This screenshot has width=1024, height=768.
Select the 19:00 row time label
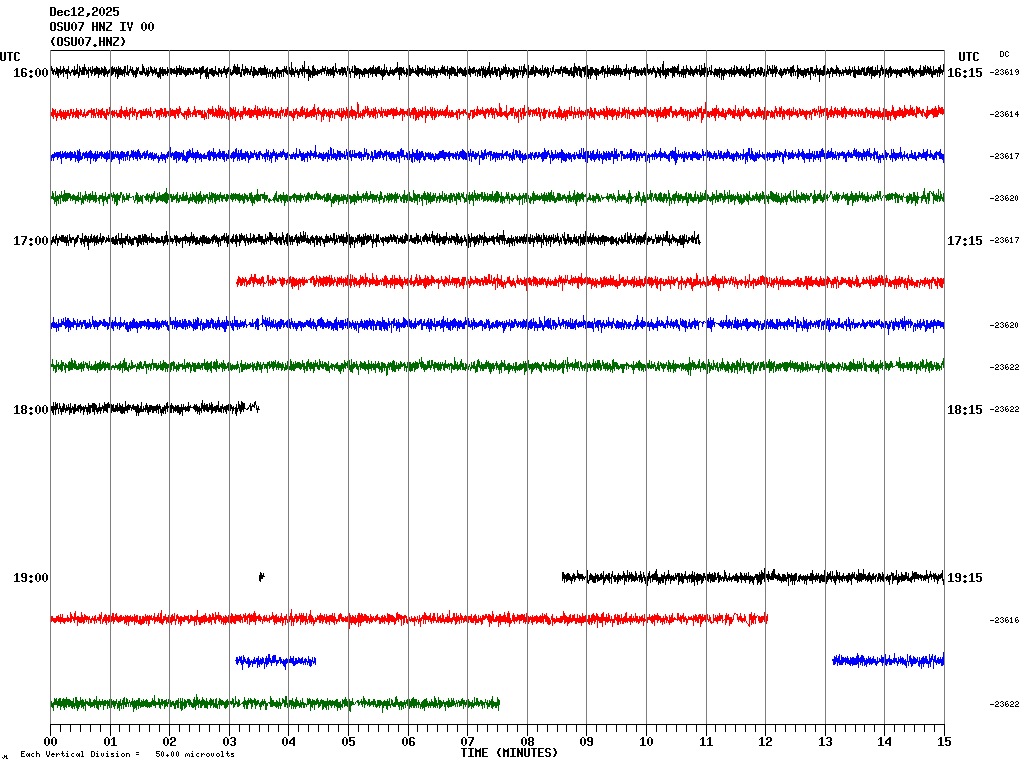point(30,578)
